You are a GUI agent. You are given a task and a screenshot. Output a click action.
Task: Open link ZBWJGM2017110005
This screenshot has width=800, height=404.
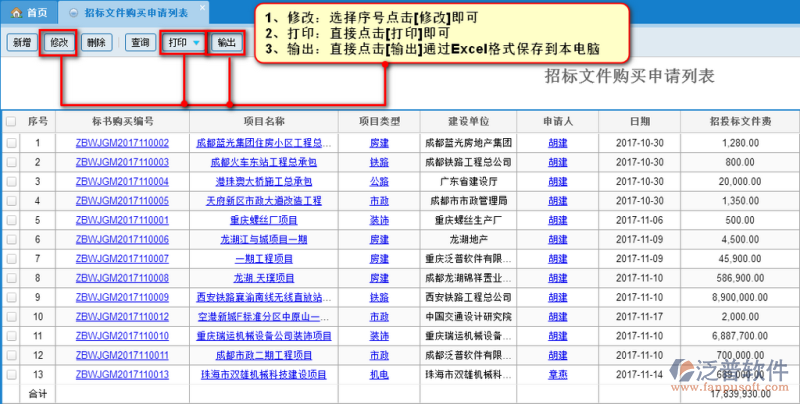click(x=122, y=201)
